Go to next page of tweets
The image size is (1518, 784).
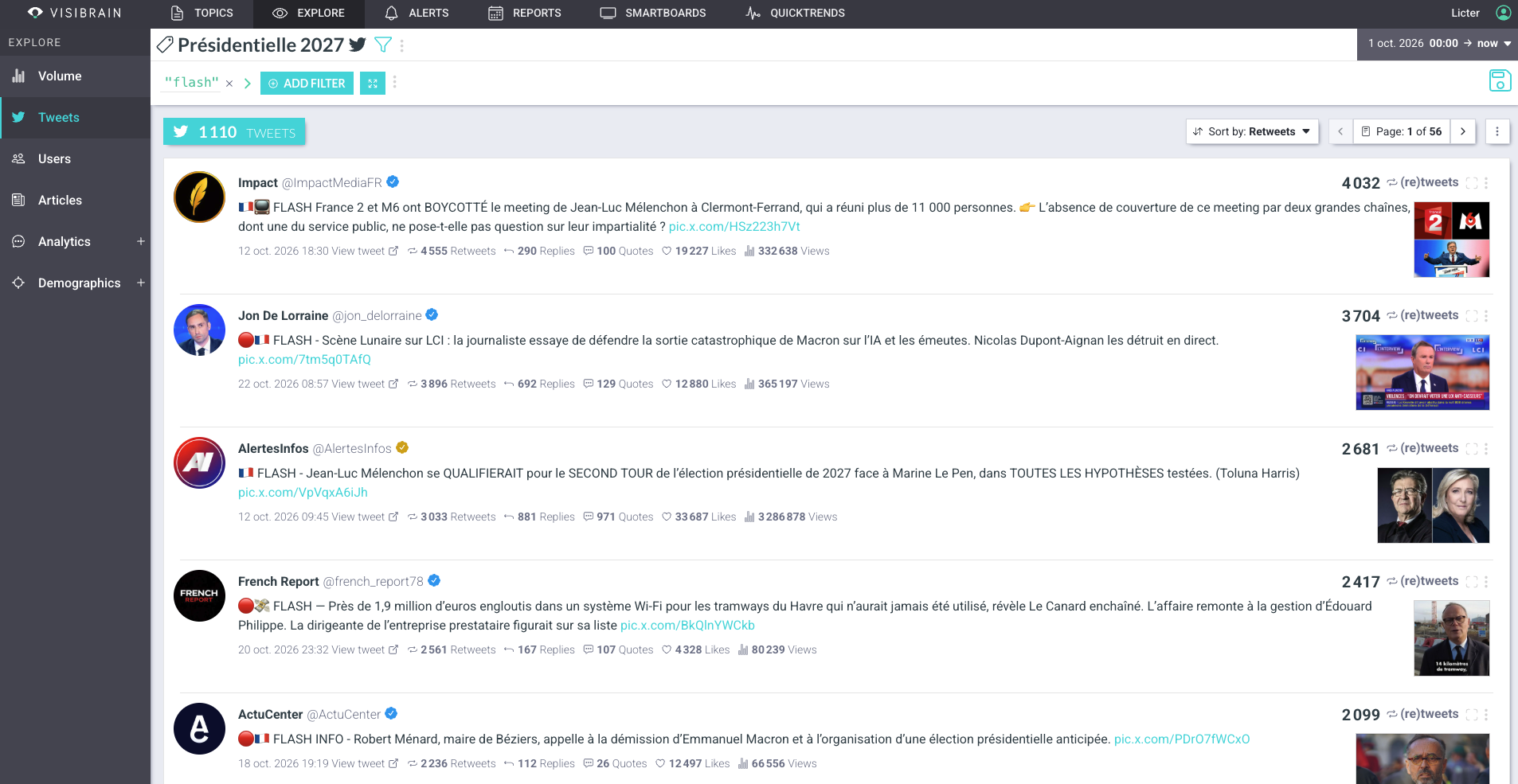pyautogui.click(x=1463, y=131)
